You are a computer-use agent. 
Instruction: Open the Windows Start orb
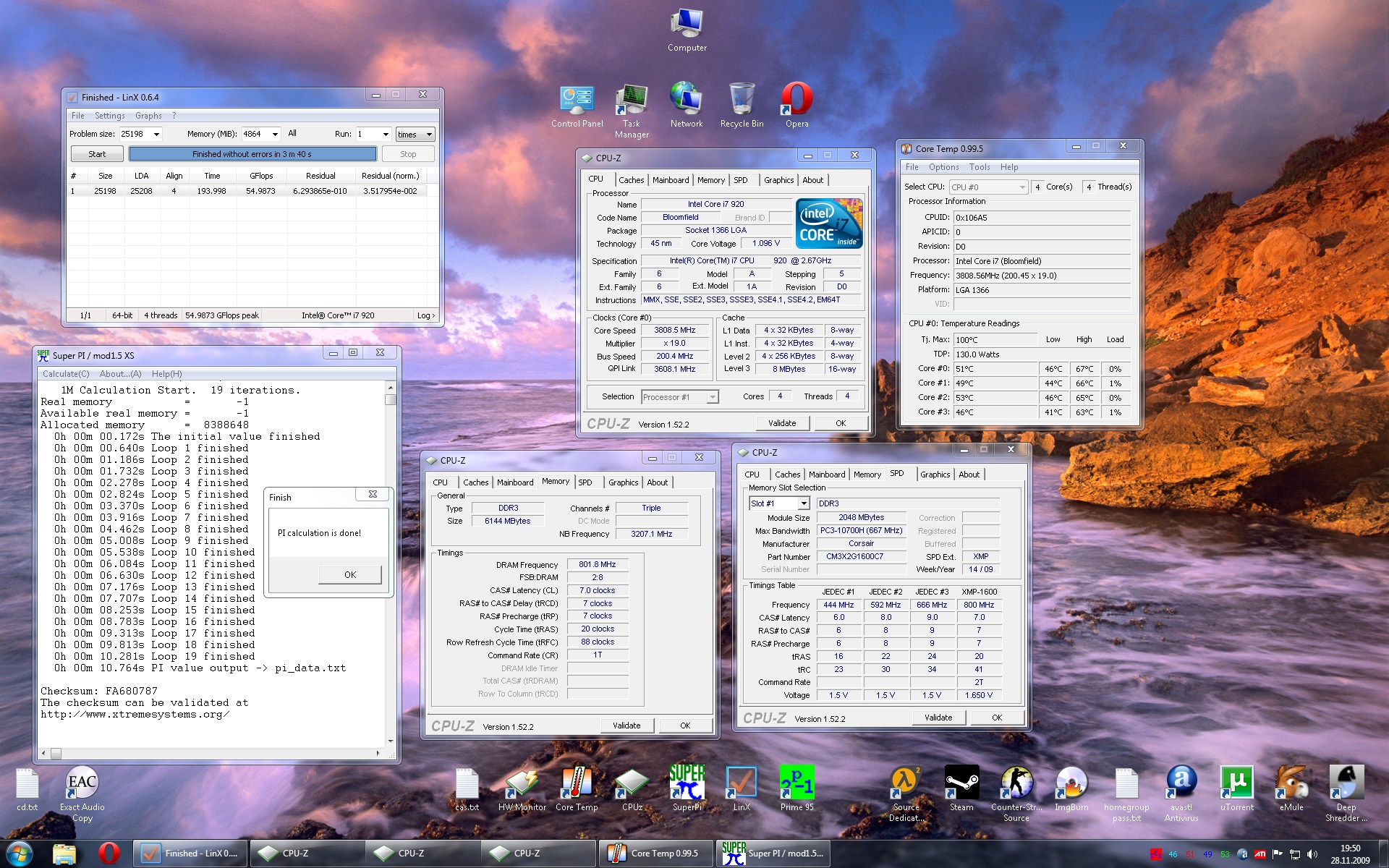tap(20, 854)
